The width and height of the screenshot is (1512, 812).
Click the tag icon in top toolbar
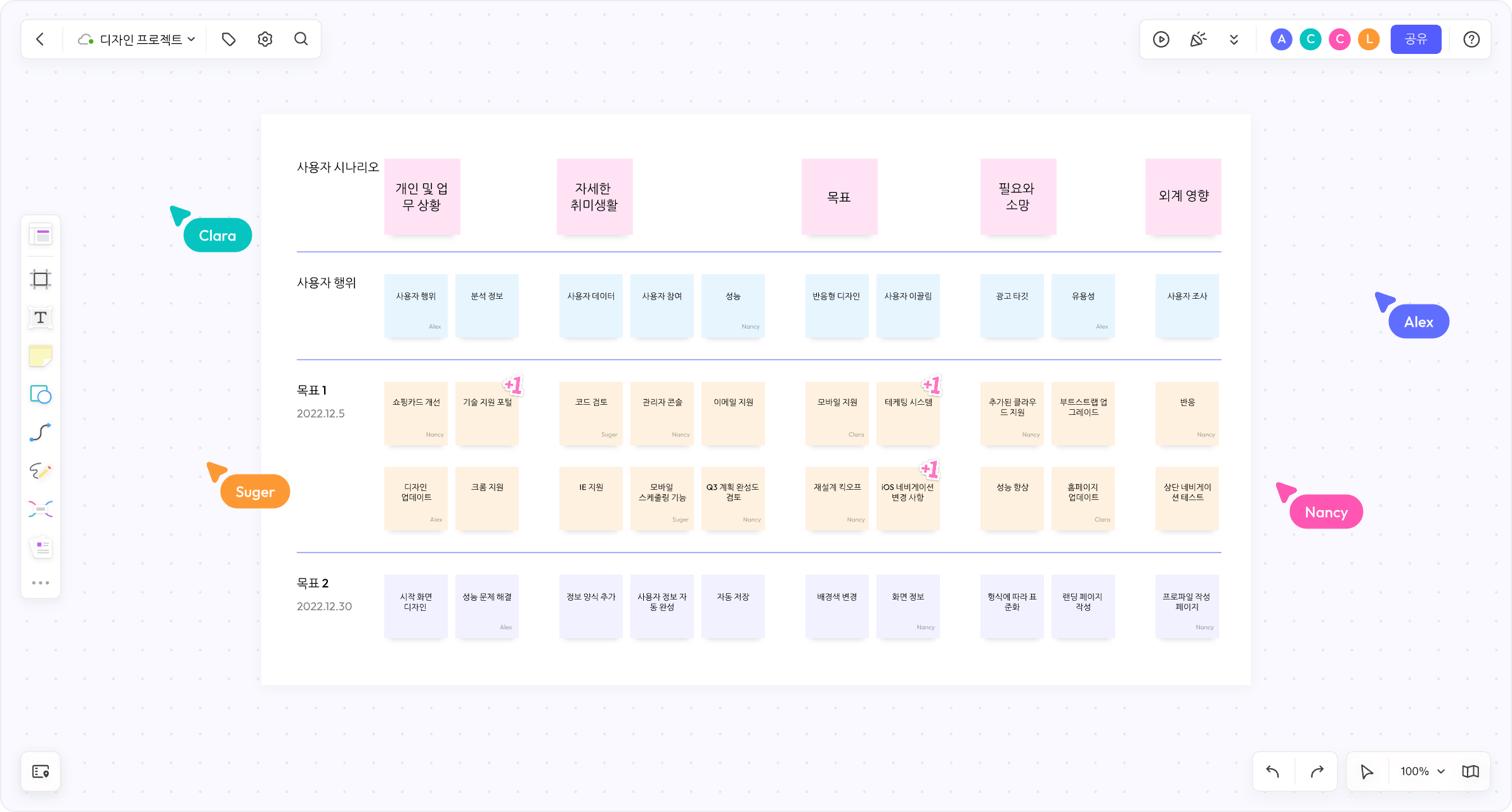(x=228, y=39)
